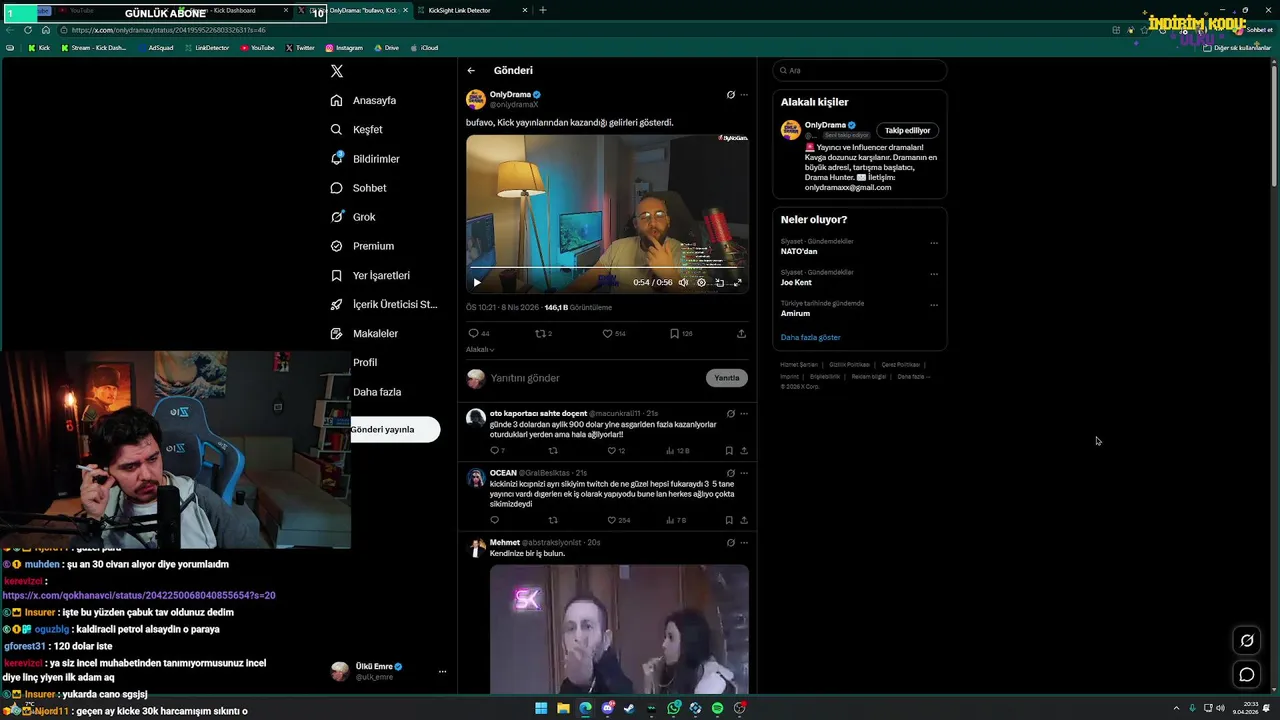Screen dimensions: 1280x720
Task: Mute the video volume
Action: [x=683, y=282]
